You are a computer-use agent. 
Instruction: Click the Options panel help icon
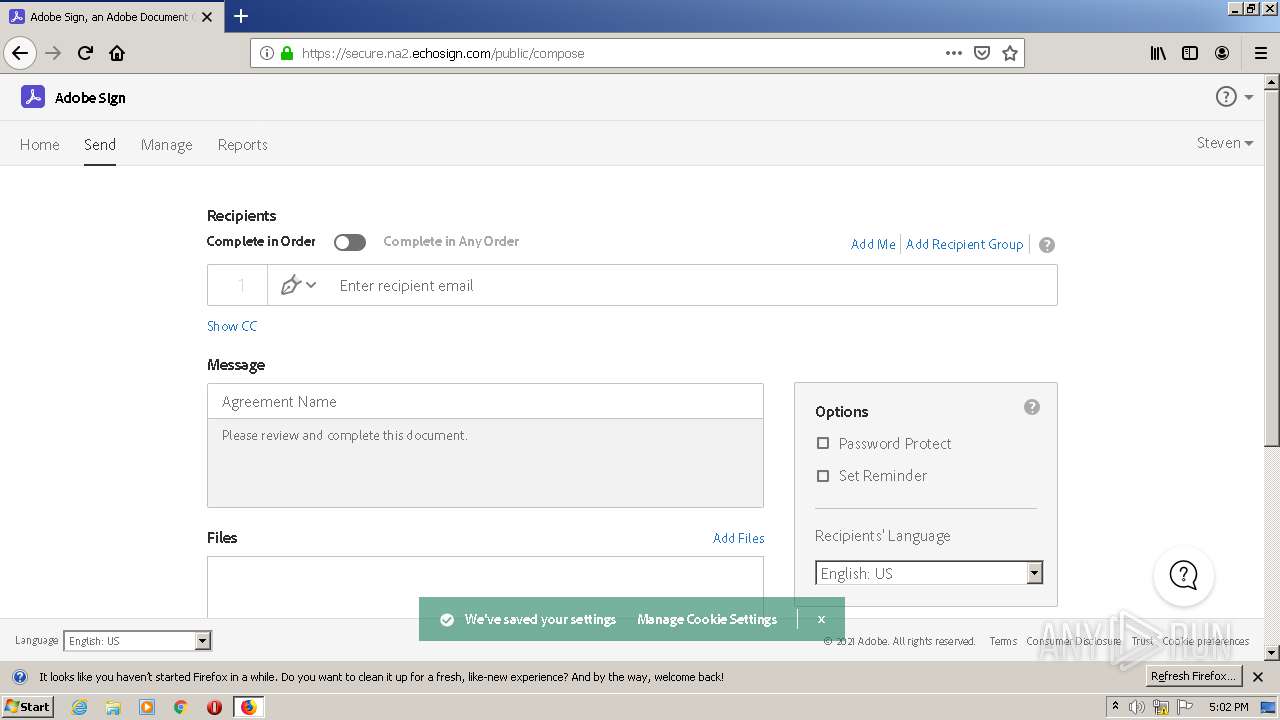pos(1032,407)
